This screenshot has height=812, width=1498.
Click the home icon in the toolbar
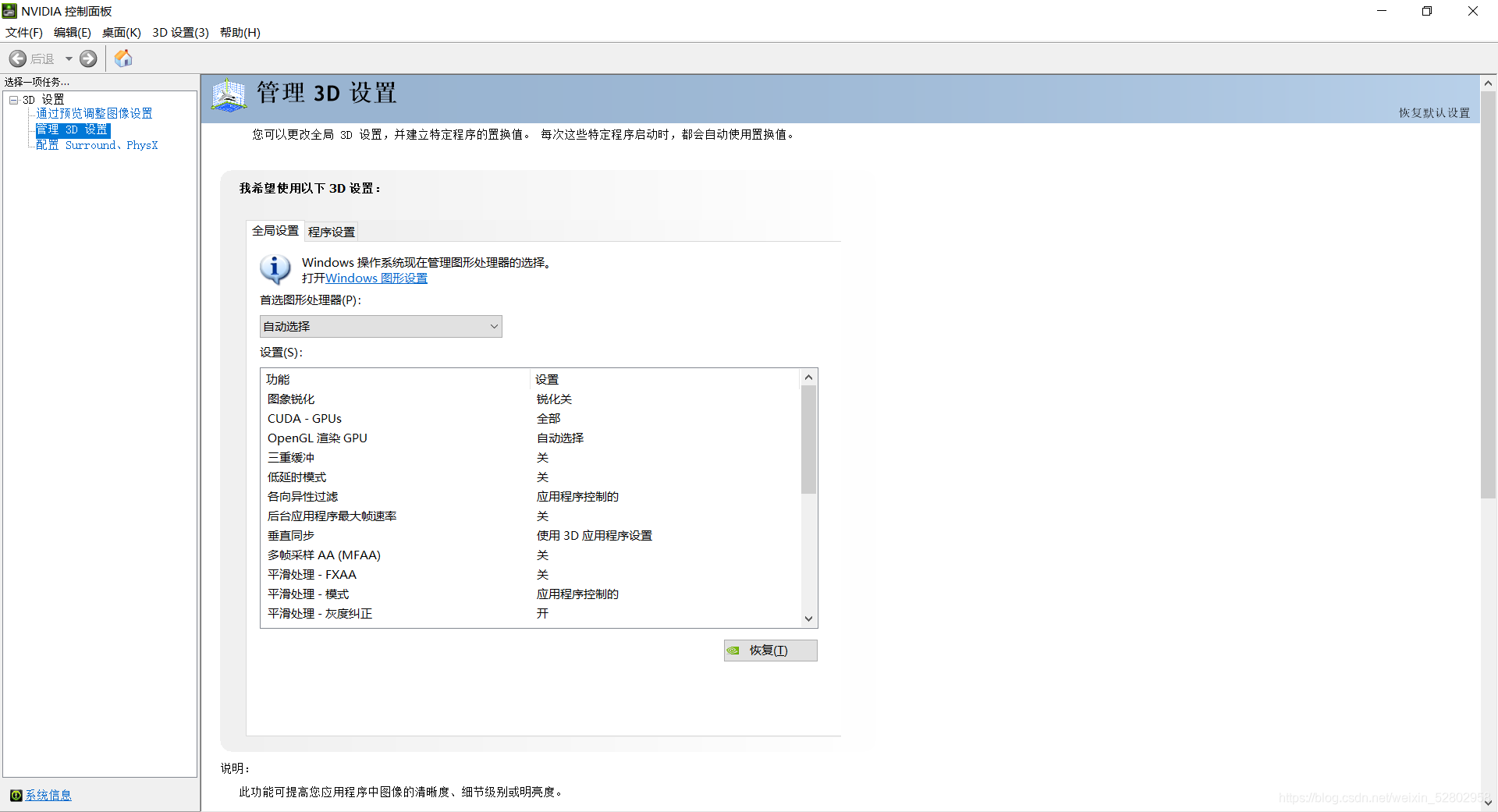coord(122,58)
